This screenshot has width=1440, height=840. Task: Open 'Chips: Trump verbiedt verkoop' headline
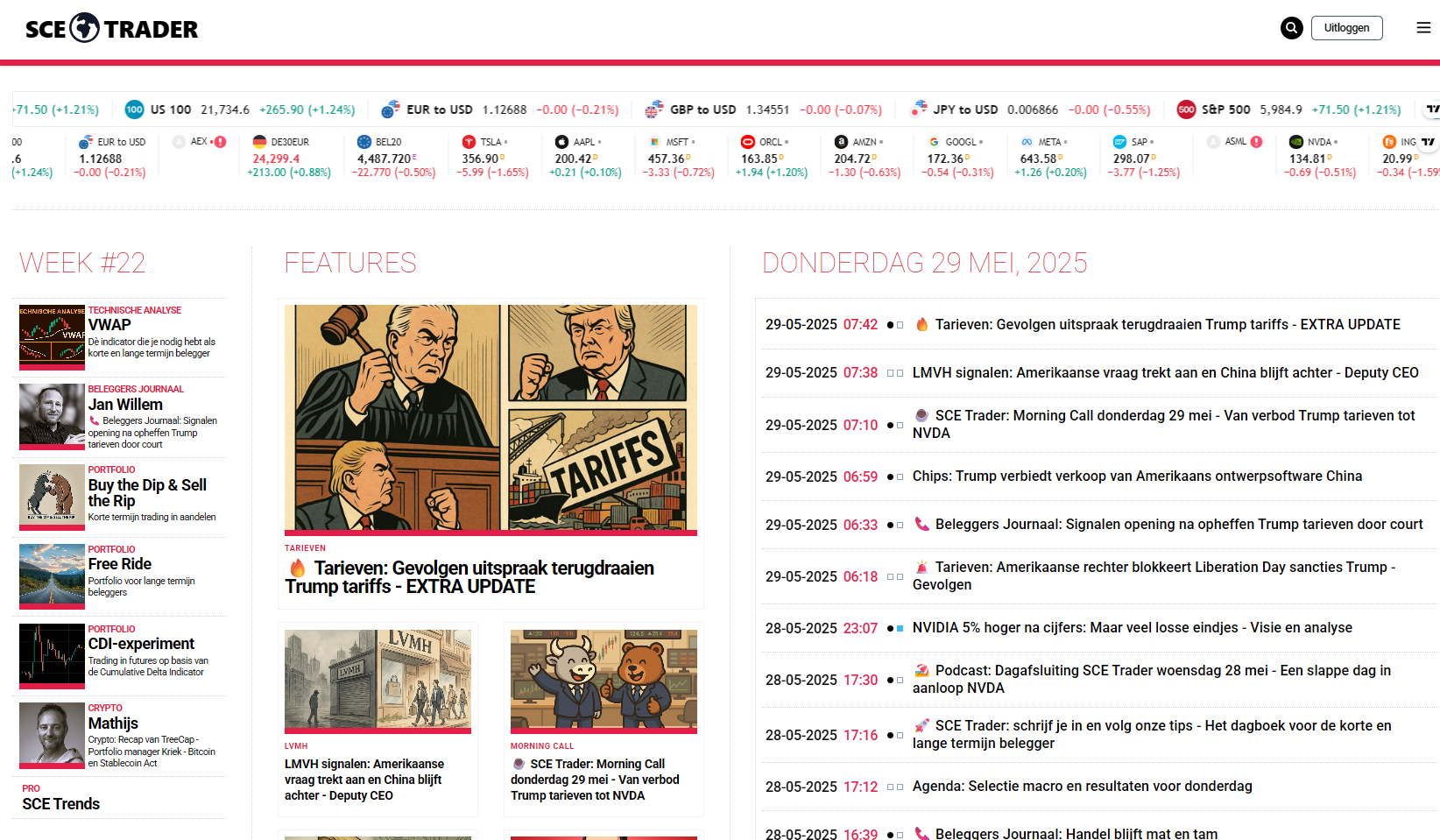1137,476
